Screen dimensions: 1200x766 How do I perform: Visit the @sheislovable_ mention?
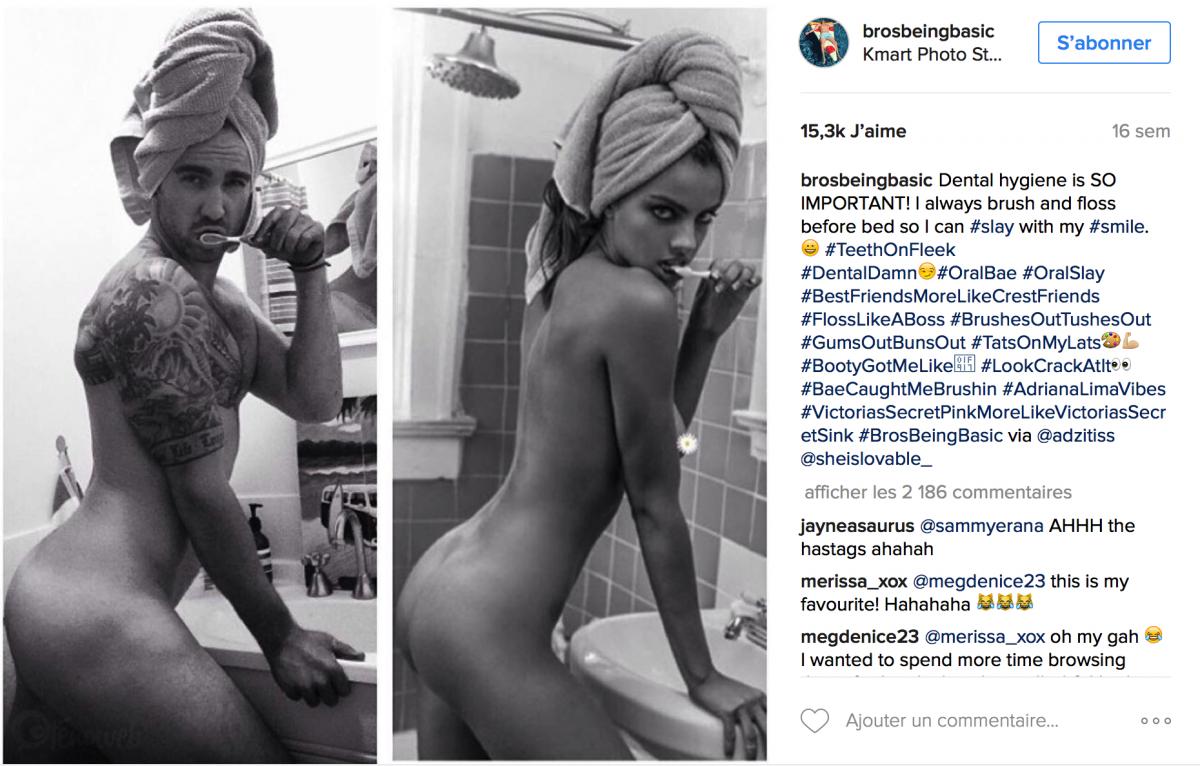866,459
